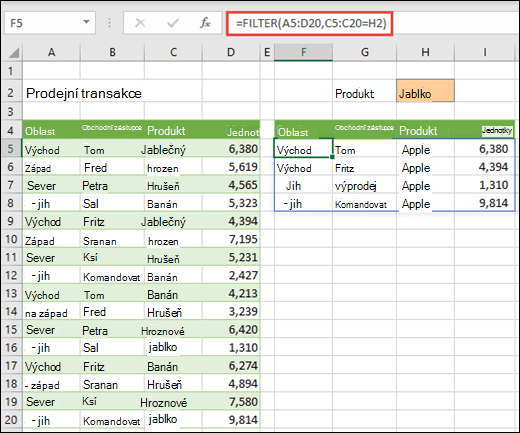Click cell D11 with value 5,231

pyautogui.click(x=231, y=257)
